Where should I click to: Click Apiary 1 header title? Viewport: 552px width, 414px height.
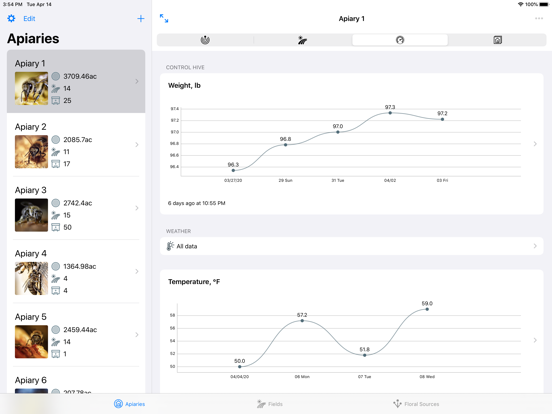[x=351, y=19]
